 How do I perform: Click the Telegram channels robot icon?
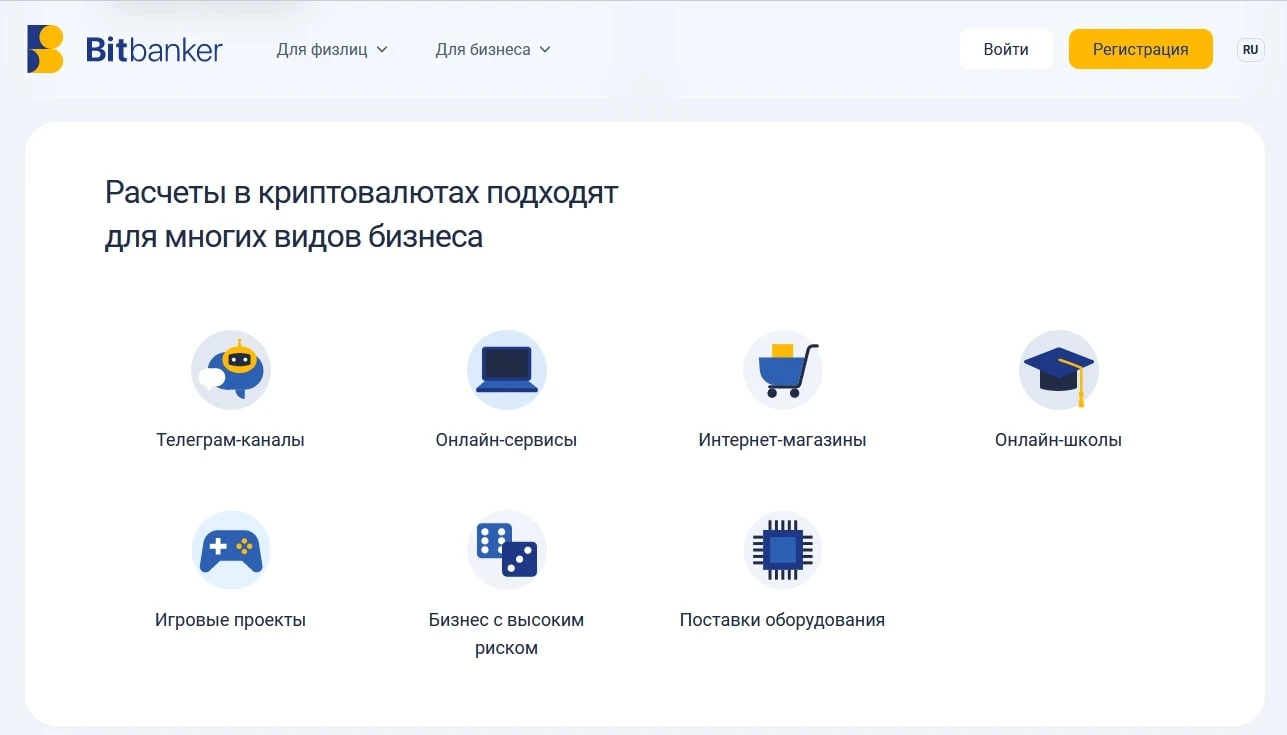231,370
